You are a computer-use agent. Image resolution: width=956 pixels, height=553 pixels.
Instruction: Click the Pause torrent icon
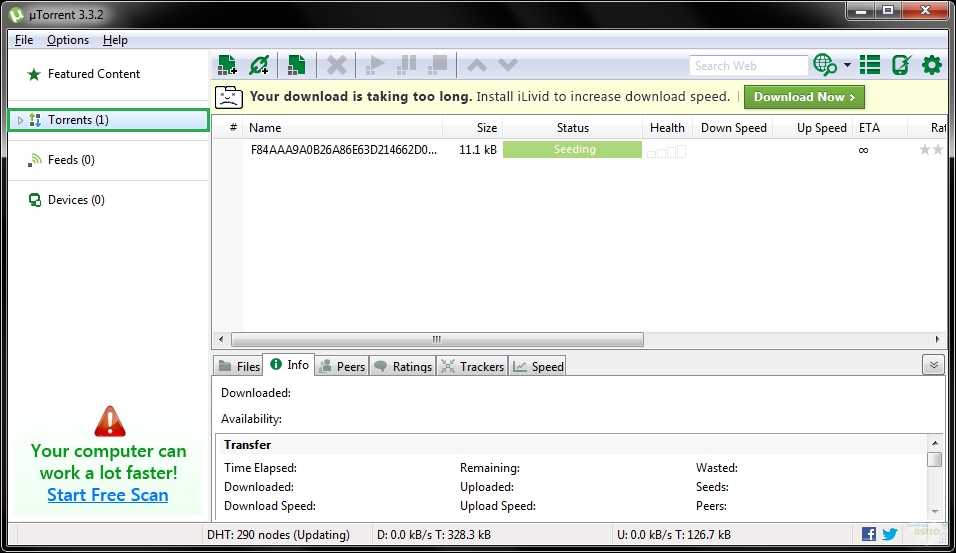pos(406,65)
